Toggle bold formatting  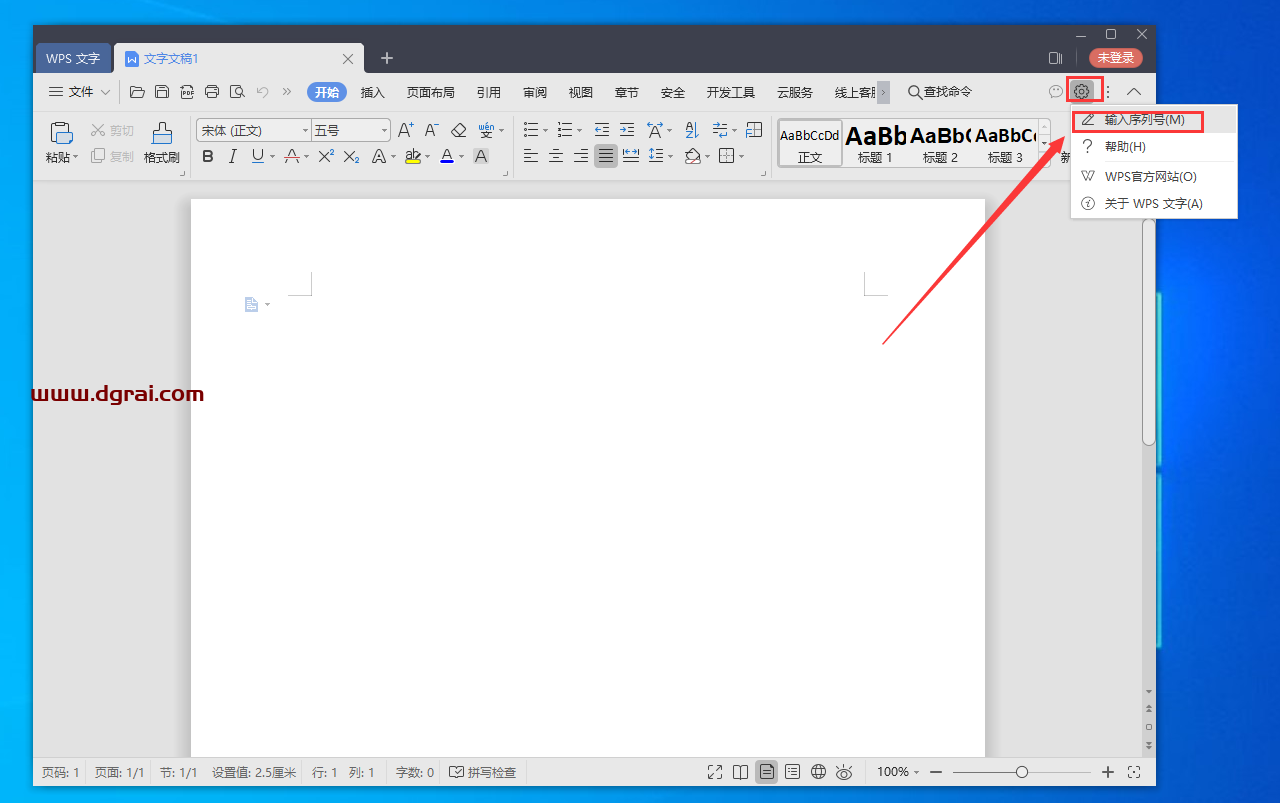pyautogui.click(x=208, y=156)
